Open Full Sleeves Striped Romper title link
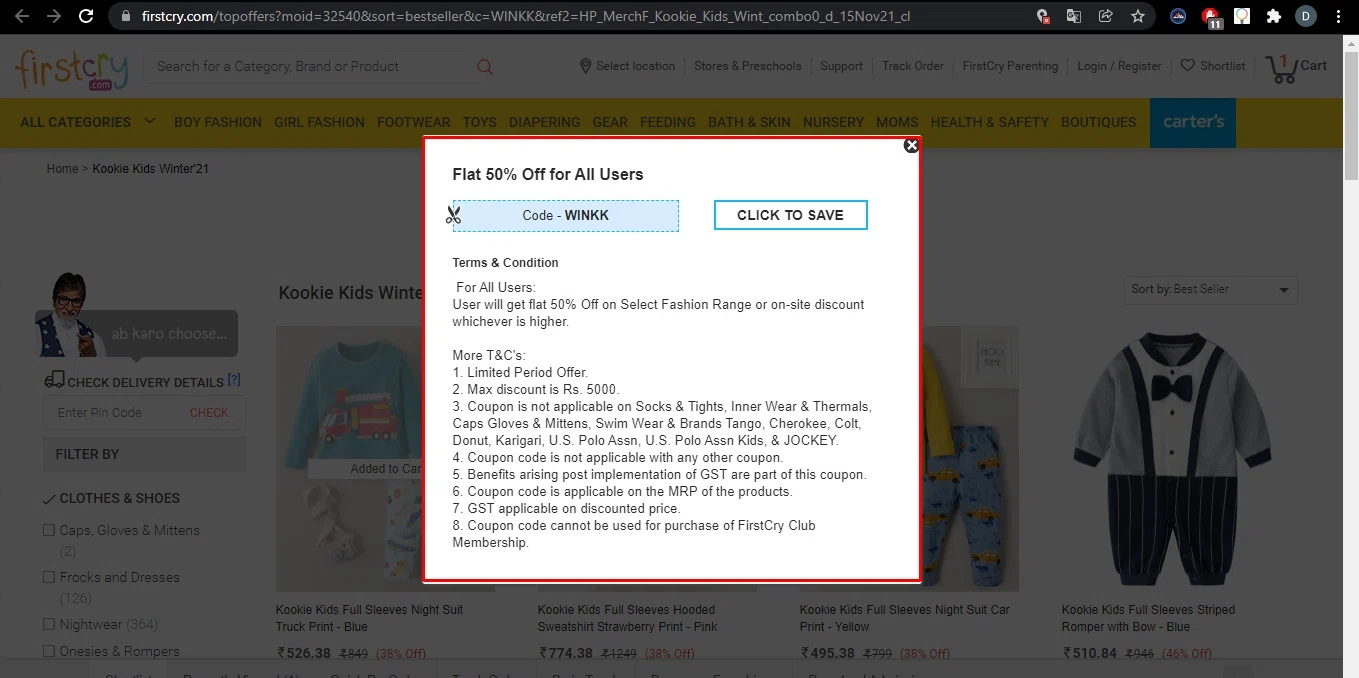1359x678 pixels. [x=1148, y=618]
